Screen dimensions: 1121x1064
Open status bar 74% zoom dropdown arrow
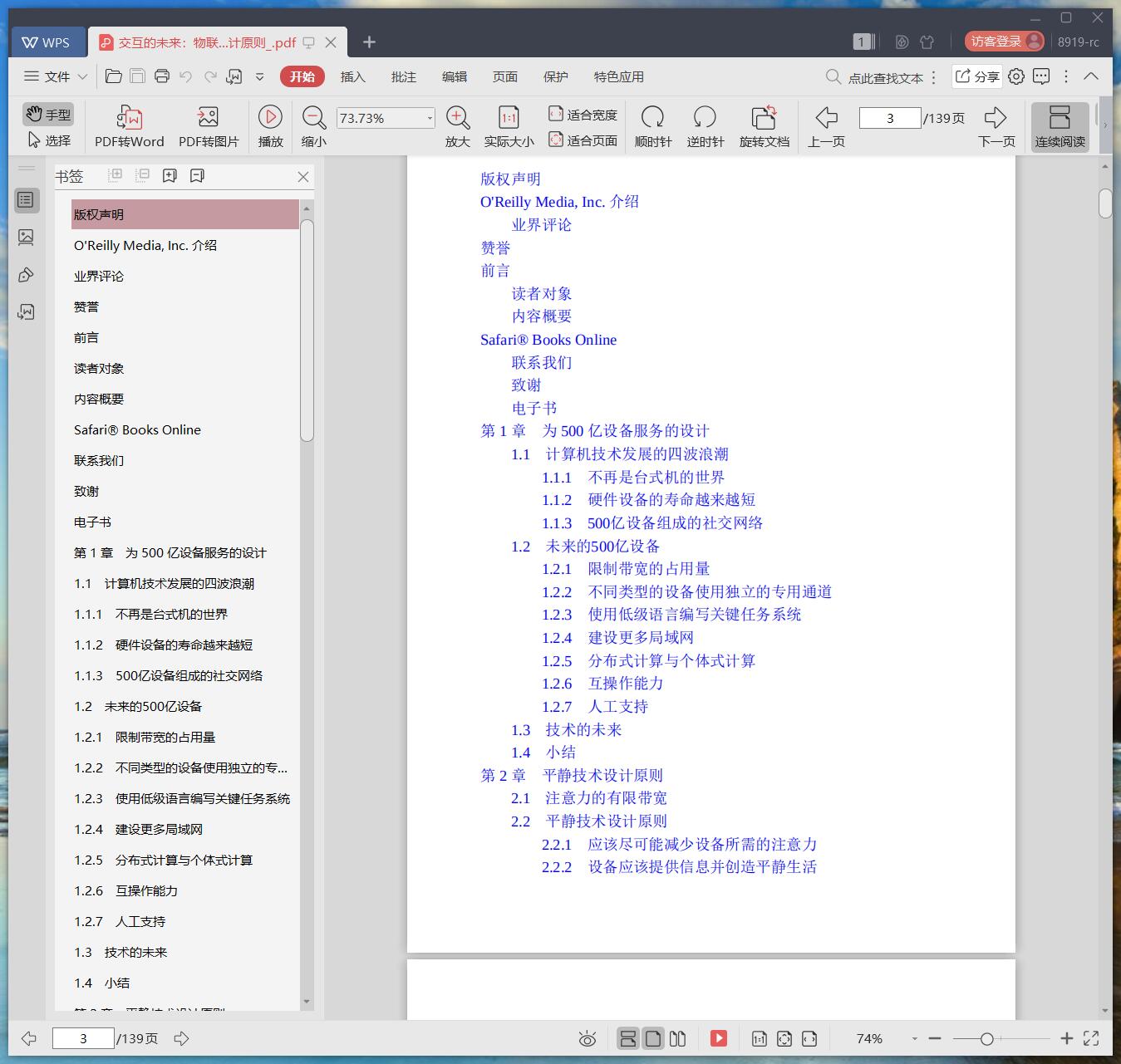click(x=914, y=1039)
